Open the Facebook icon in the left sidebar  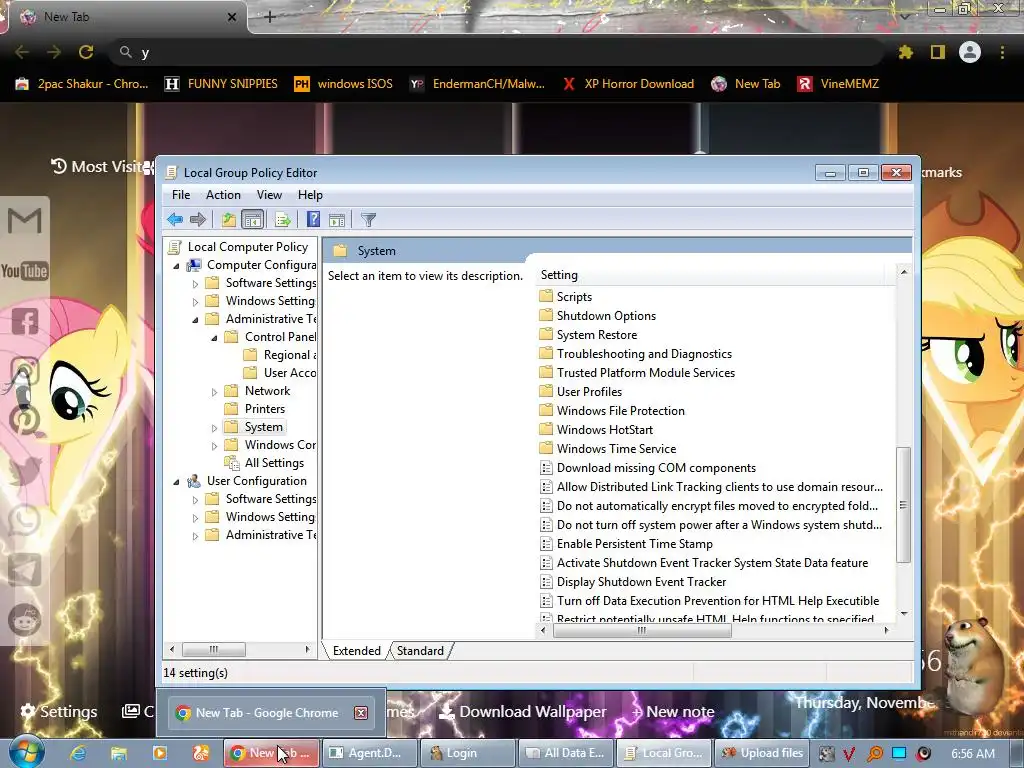[x=25, y=321]
